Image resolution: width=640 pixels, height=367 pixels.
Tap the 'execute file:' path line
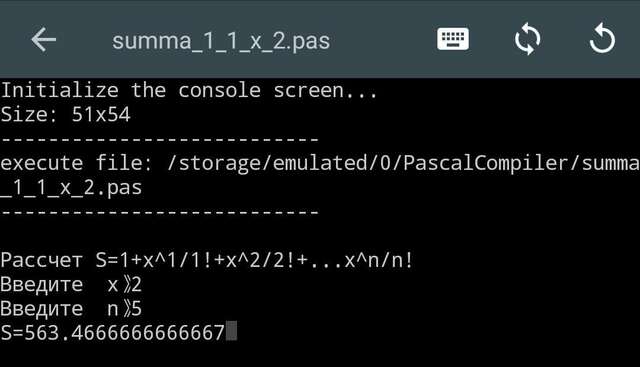click(320, 163)
